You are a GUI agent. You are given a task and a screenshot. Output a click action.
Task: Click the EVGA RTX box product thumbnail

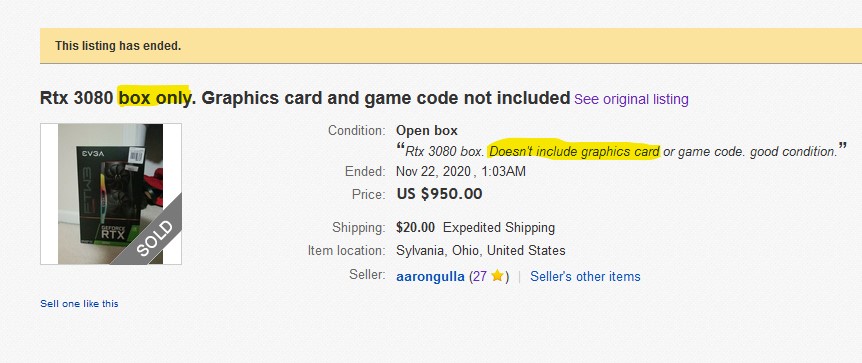tap(110, 194)
